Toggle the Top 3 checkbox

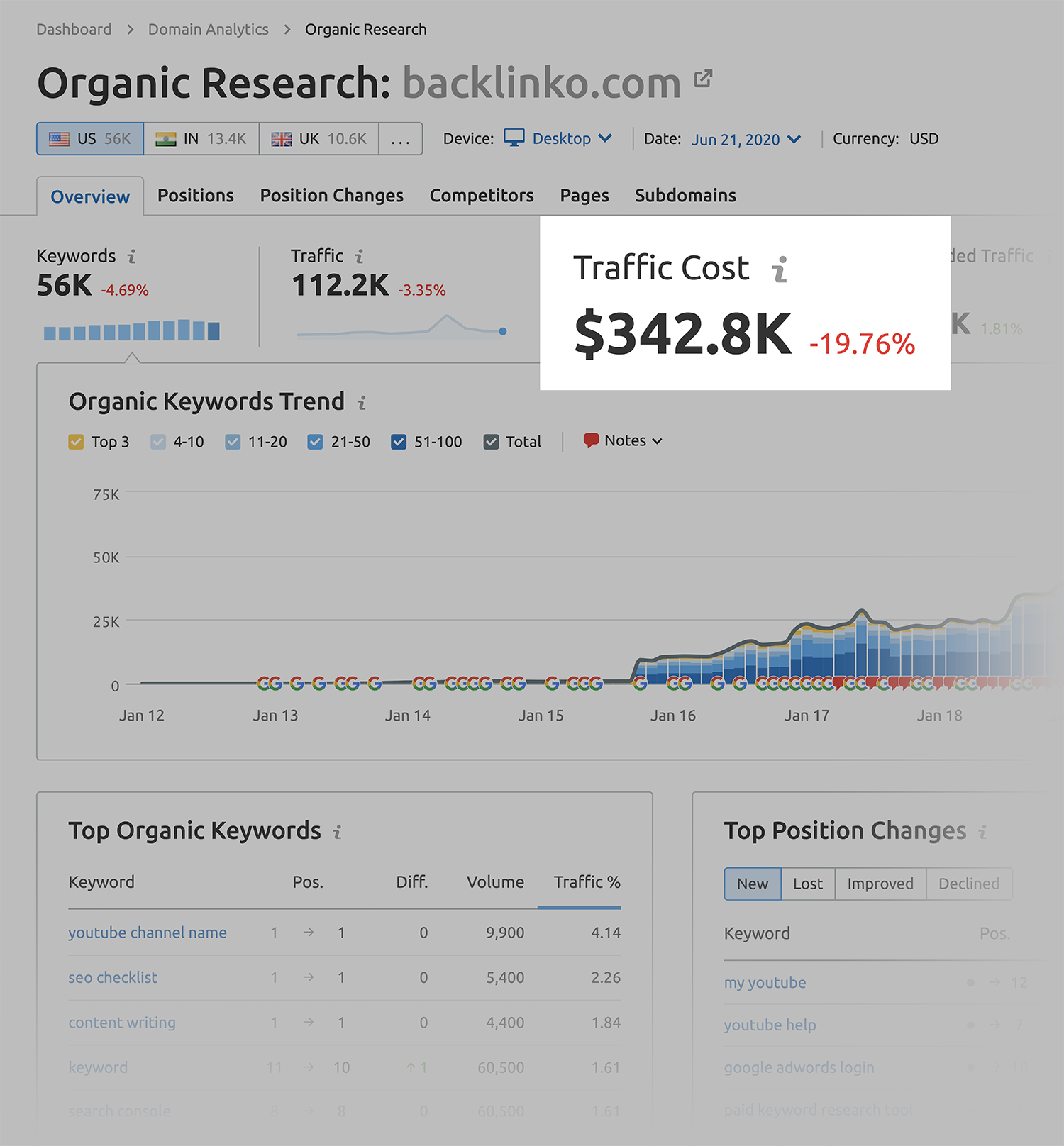pyautogui.click(x=76, y=442)
